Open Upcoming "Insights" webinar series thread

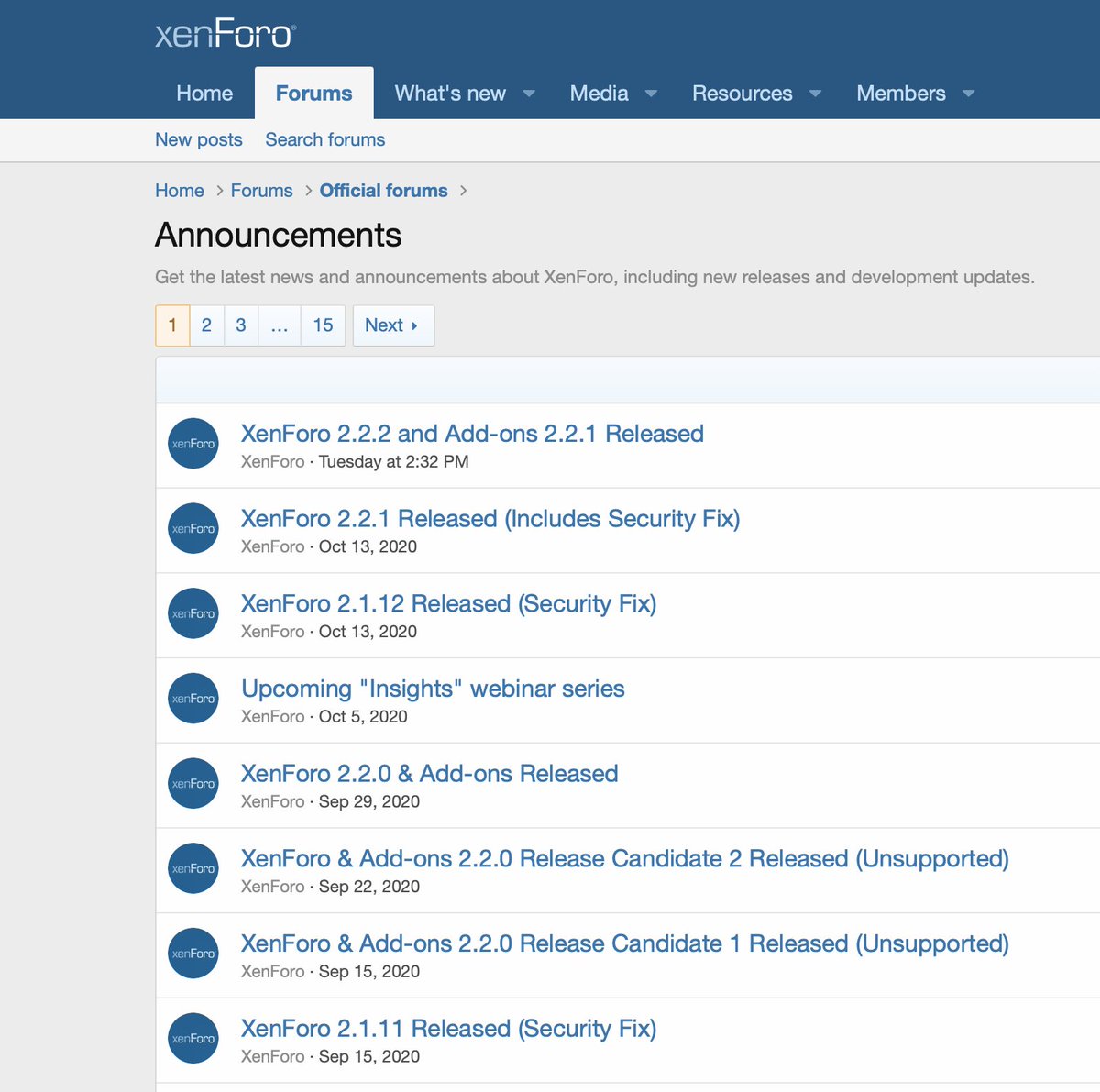[433, 689]
